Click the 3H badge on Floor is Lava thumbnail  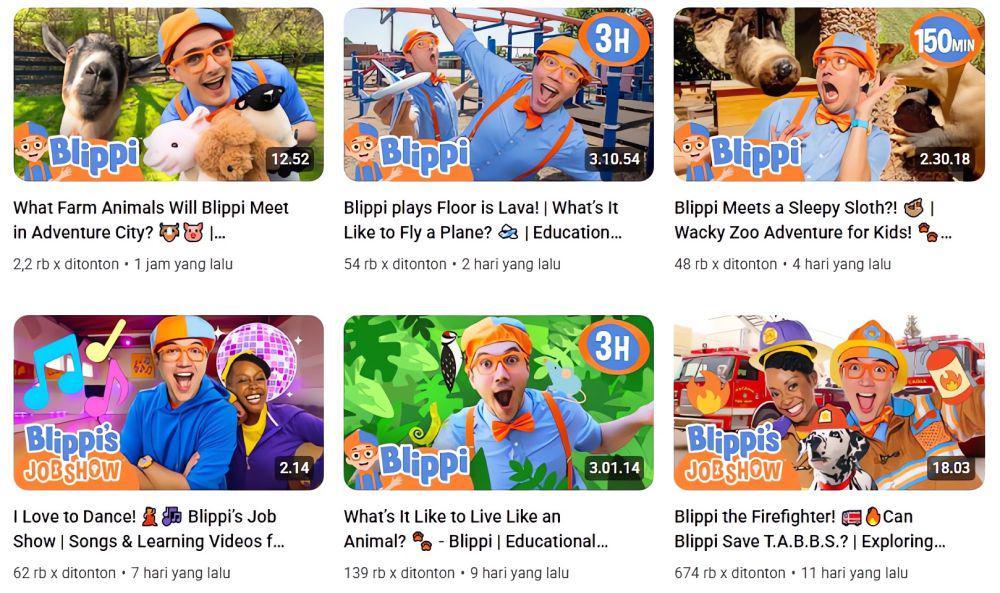click(614, 40)
